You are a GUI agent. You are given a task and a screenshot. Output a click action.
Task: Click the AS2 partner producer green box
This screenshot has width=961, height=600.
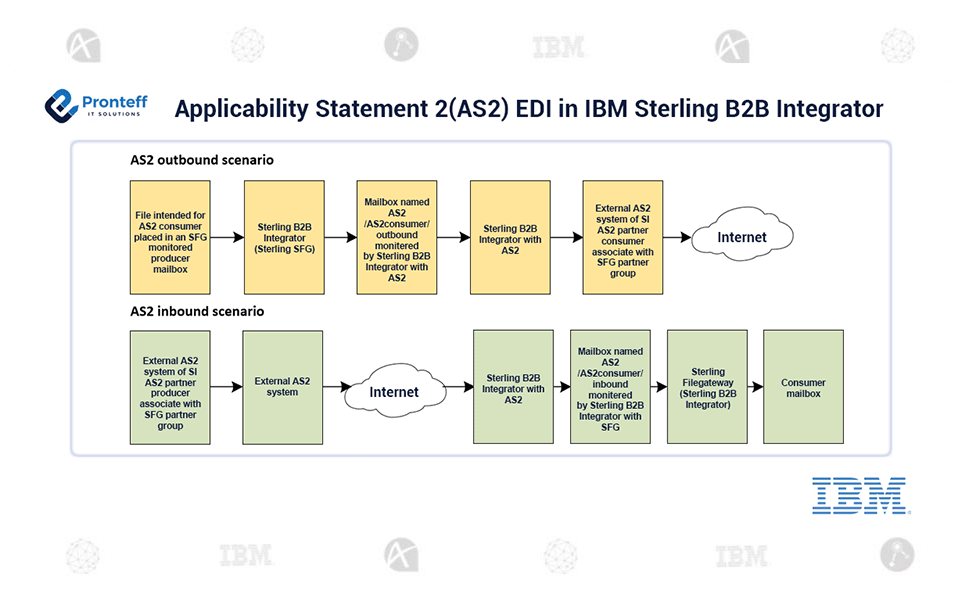(x=170, y=387)
